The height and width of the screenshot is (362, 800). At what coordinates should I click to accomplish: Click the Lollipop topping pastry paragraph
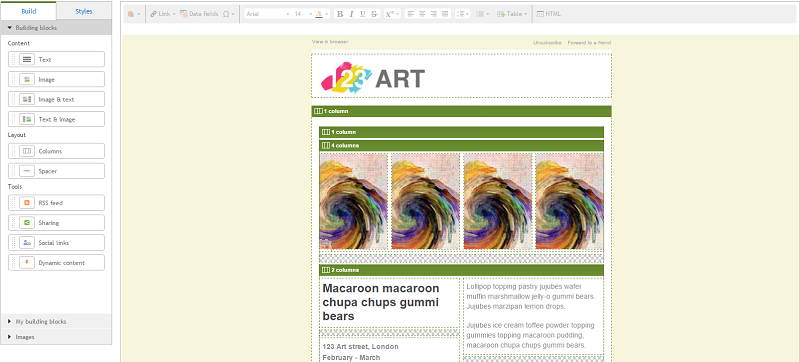pos(531,296)
